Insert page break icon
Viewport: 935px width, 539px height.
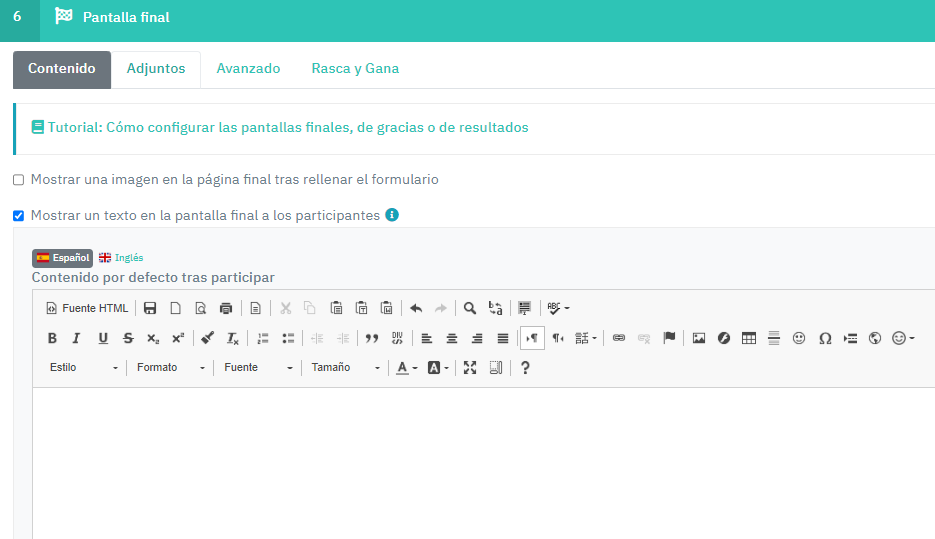(850, 338)
